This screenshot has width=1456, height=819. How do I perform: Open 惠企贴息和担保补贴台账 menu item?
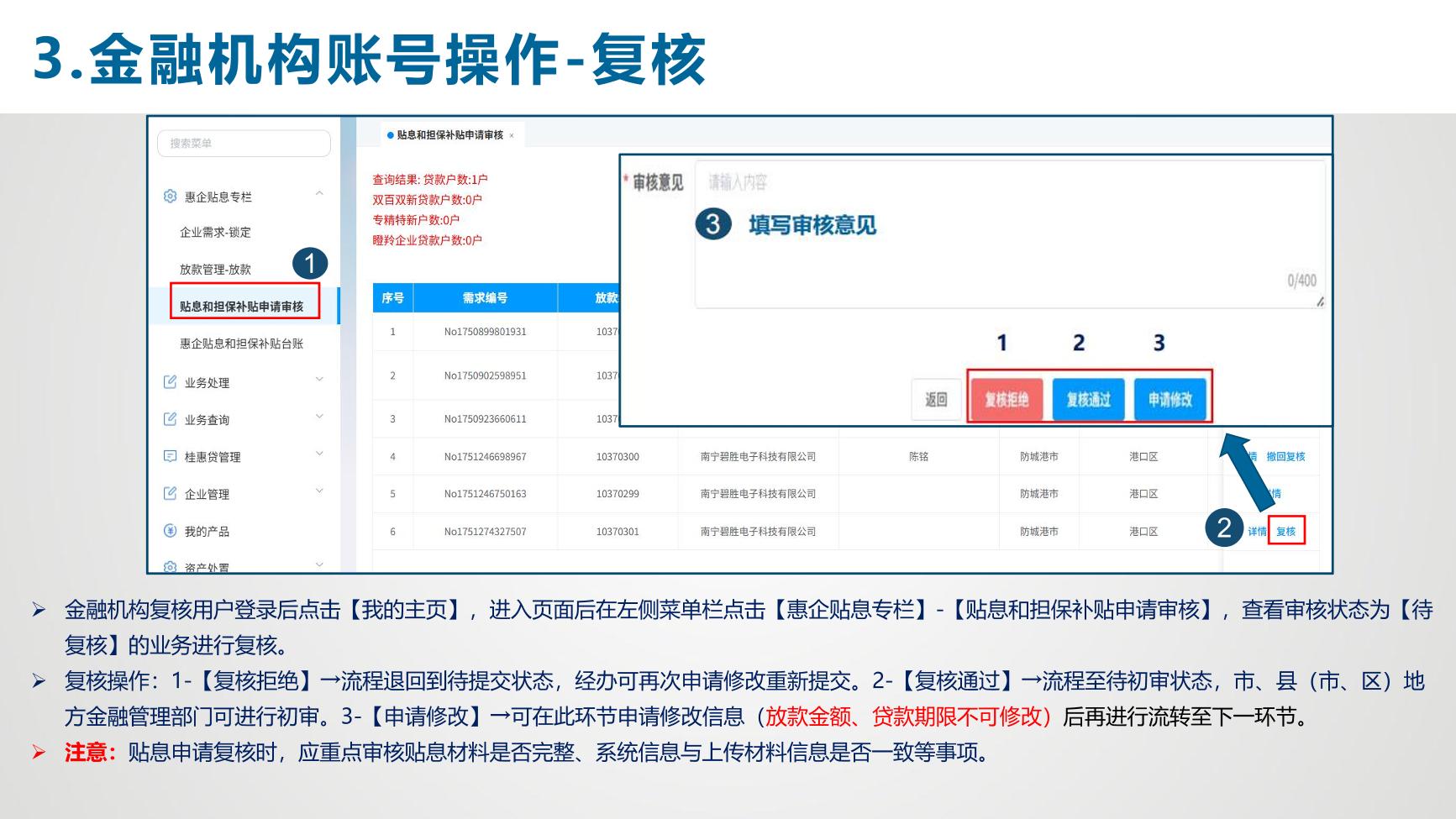click(x=241, y=344)
